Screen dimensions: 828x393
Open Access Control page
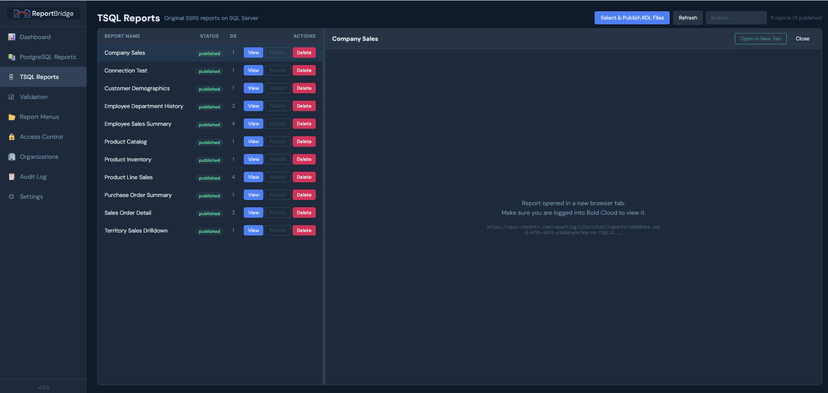[x=43, y=137]
